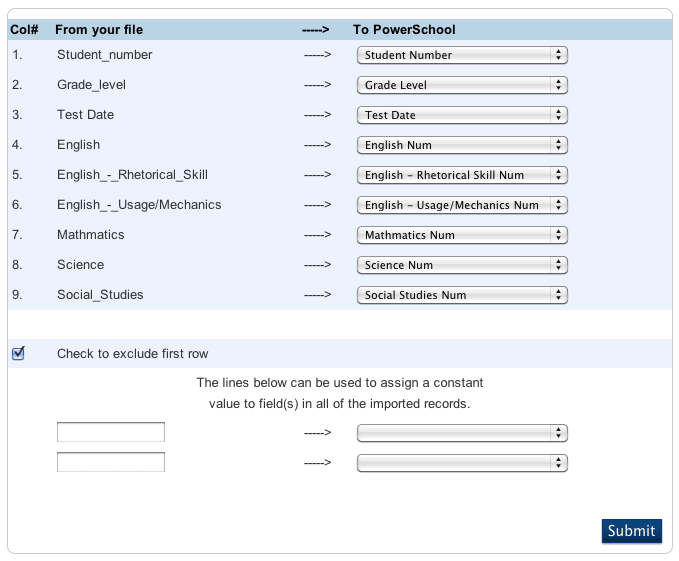The width and height of the screenshot is (679, 561).
Task: Expand English – Rhetorical Skill Num dropdown
Action: (x=462, y=175)
